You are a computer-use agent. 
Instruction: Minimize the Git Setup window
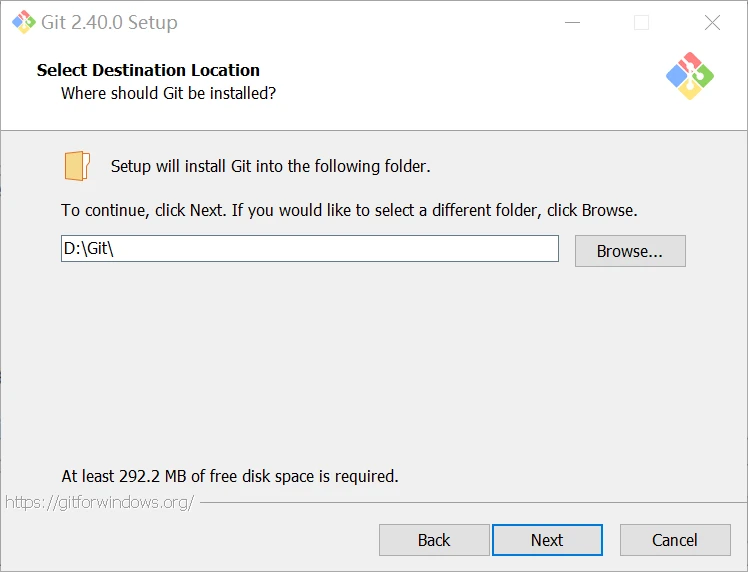click(x=572, y=22)
